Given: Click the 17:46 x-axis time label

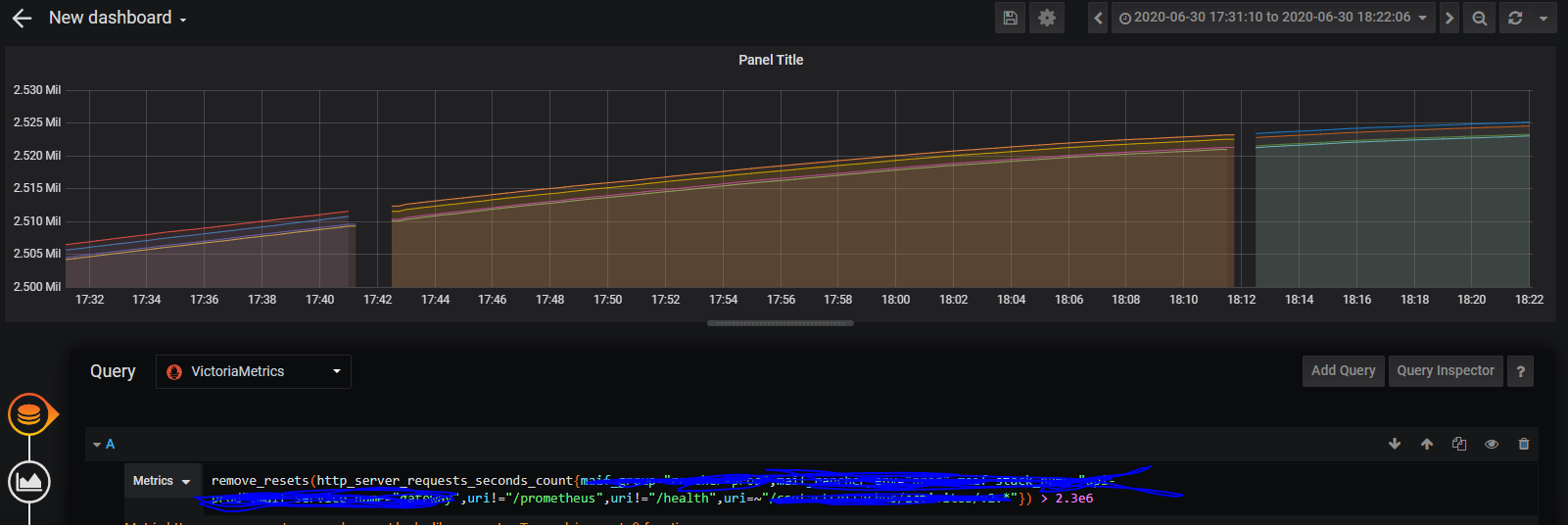Looking at the screenshot, I should [493, 300].
